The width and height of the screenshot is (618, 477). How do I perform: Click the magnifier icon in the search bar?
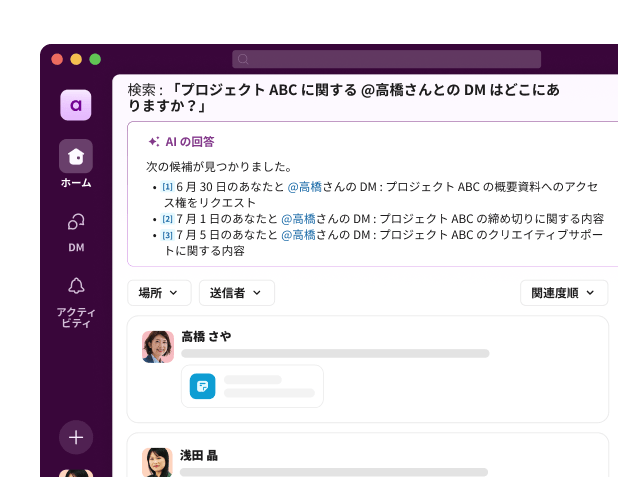point(243,59)
